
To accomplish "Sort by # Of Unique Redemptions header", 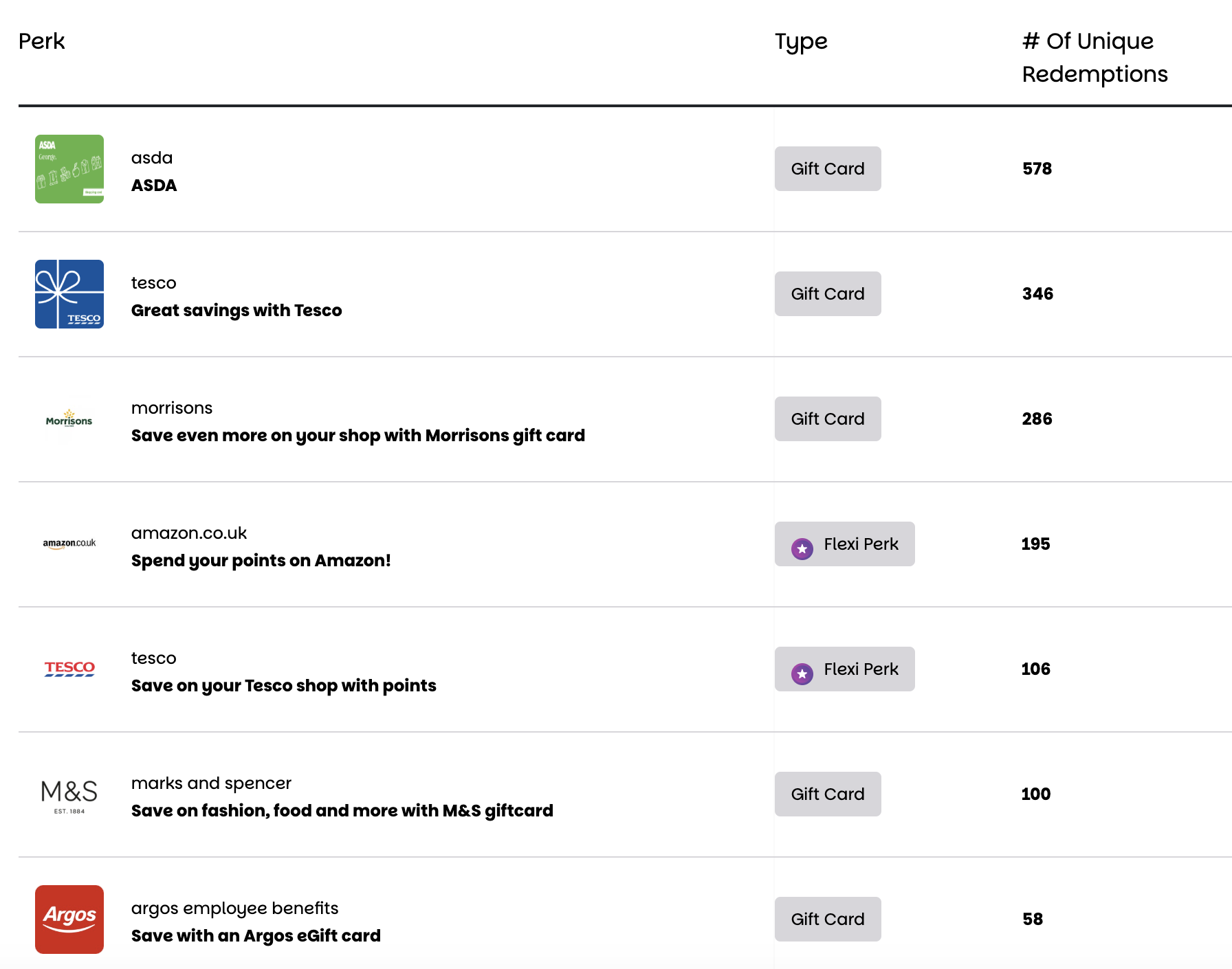I will coord(1094,58).
